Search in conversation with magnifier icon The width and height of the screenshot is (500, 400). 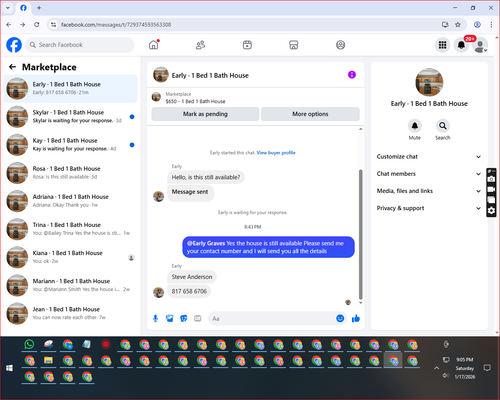(x=443, y=126)
